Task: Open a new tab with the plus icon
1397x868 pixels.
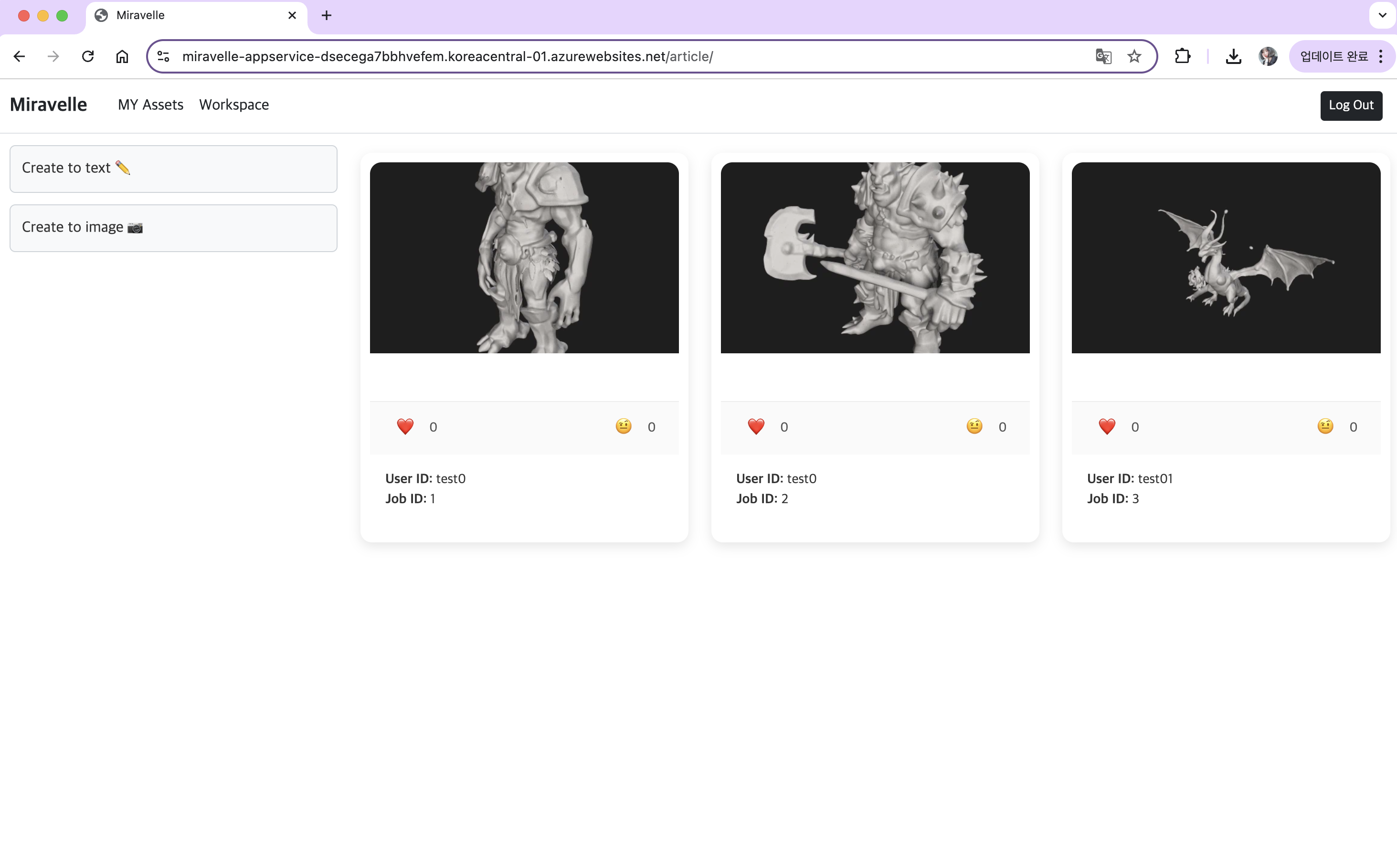Action: (x=327, y=15)
